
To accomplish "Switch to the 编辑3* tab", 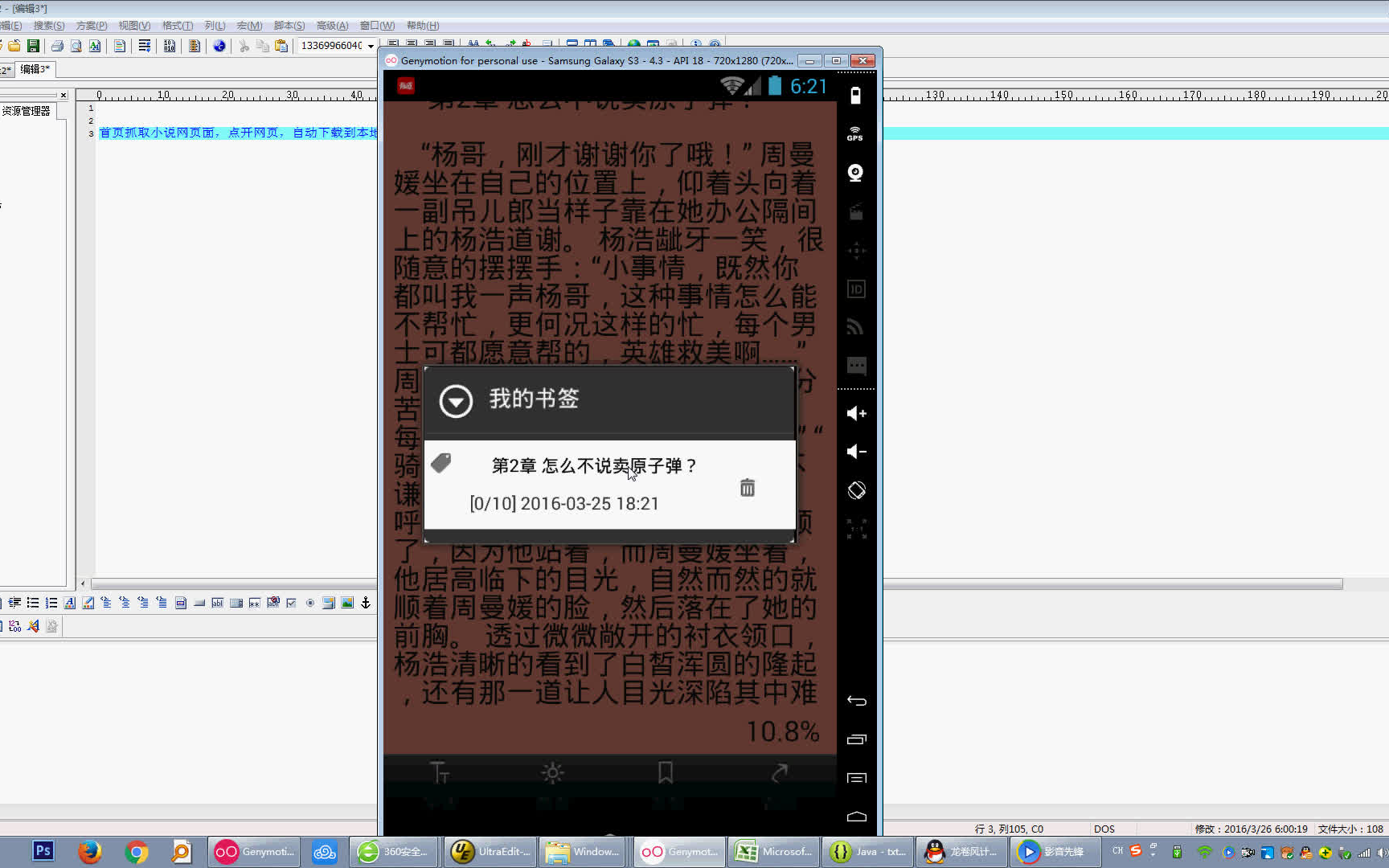I will click(35, 69).
